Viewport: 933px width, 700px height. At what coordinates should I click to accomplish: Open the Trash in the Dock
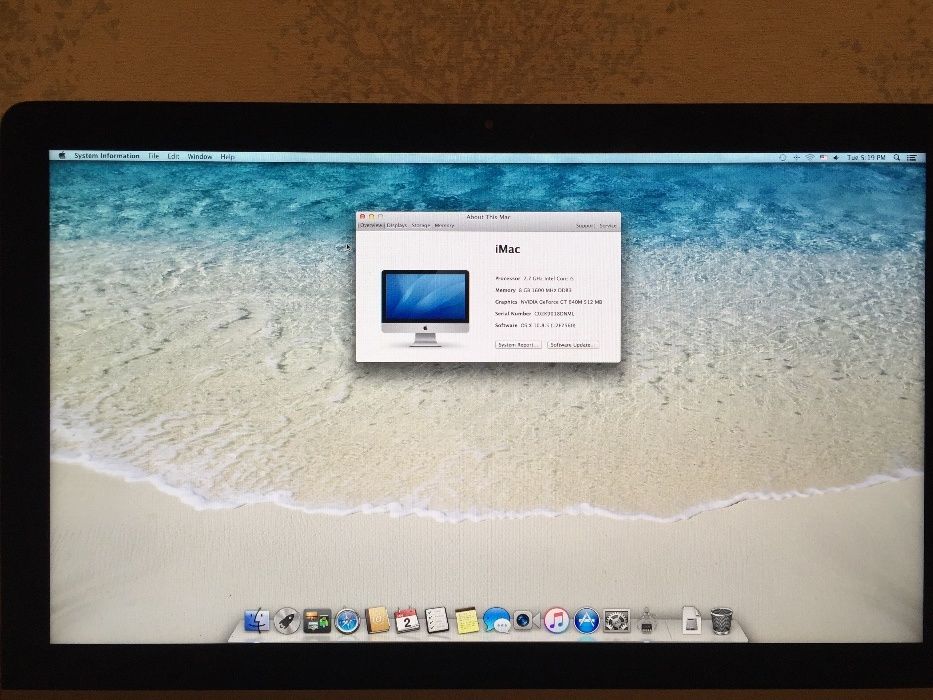tap(721, 620)
